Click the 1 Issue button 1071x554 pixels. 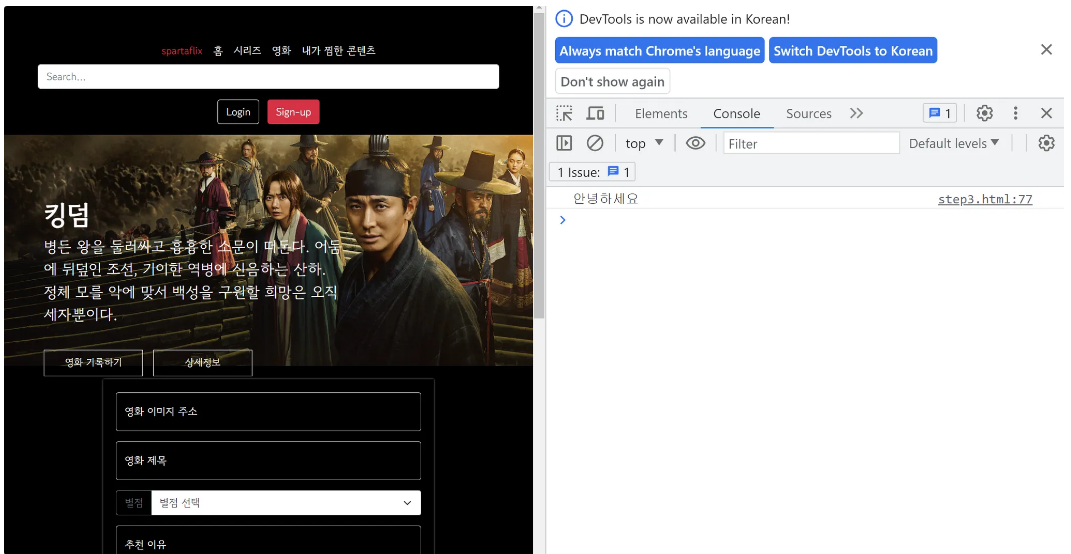[593, 172]
